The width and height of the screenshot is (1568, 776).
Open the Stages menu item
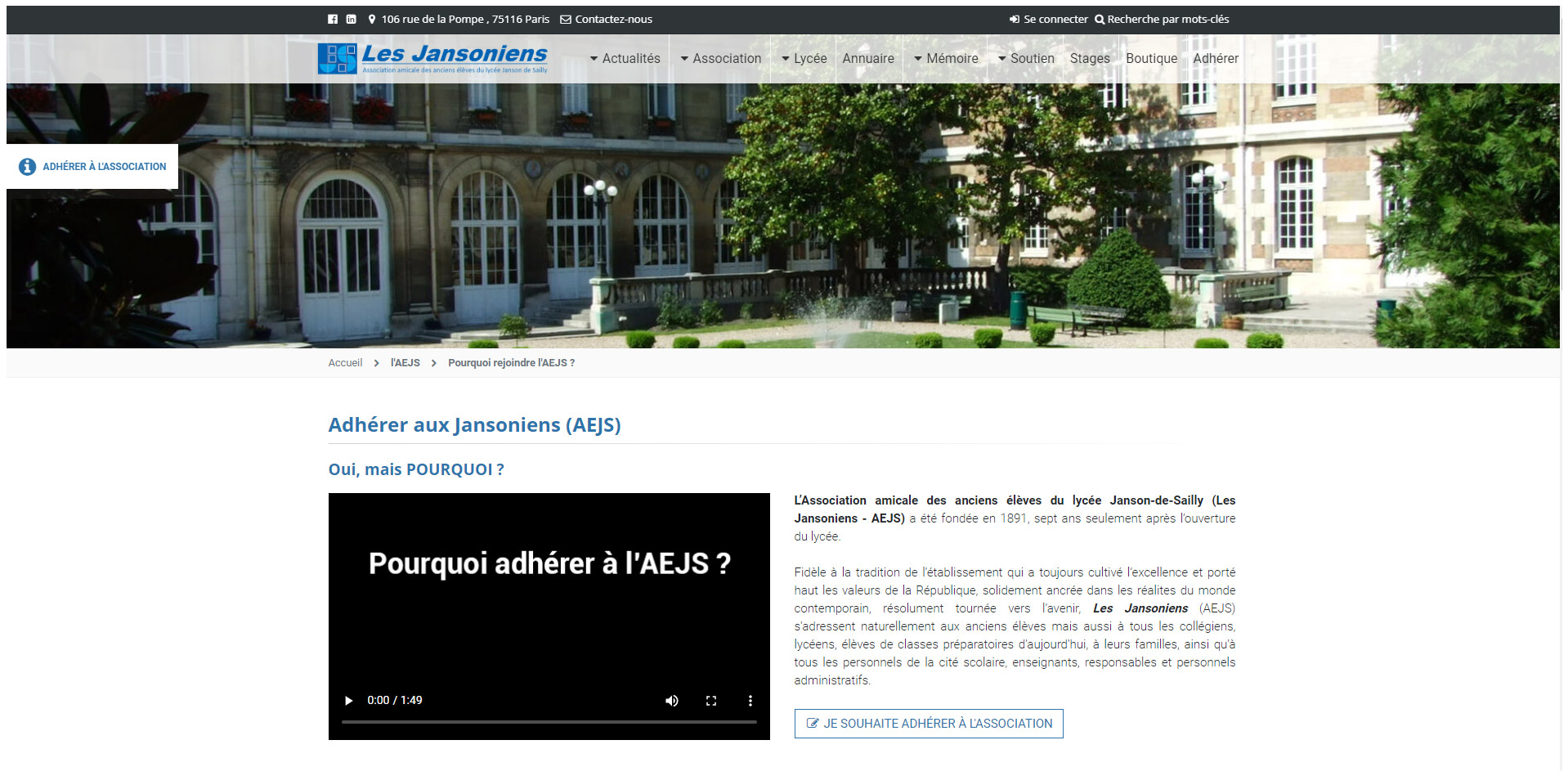[1090, 58]
